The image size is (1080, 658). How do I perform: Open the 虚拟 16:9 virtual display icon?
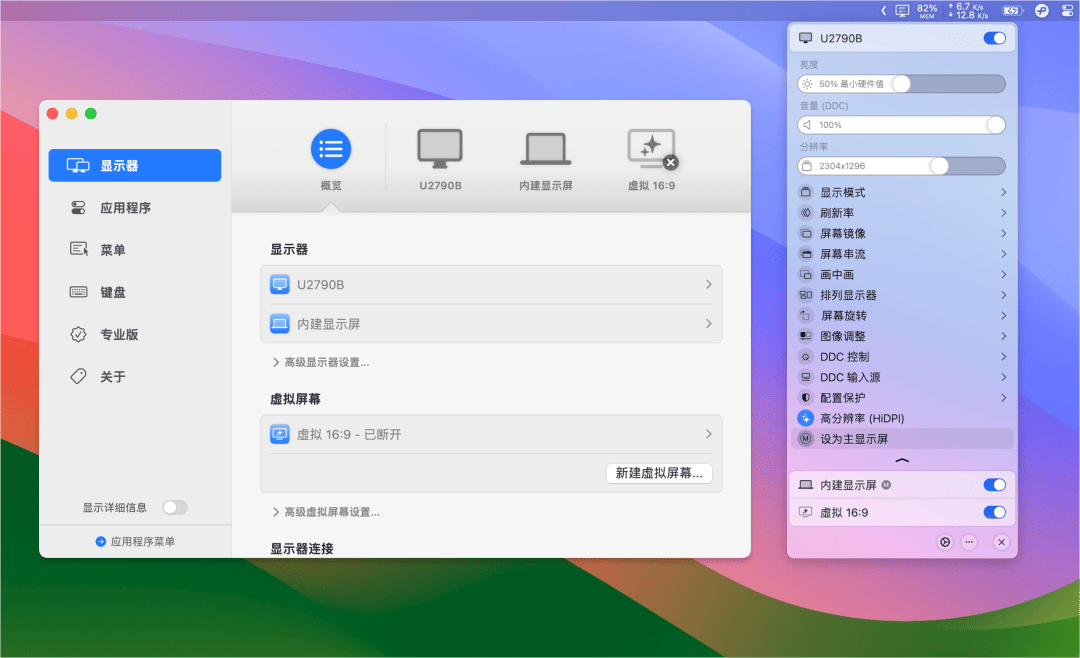[650, 150]
